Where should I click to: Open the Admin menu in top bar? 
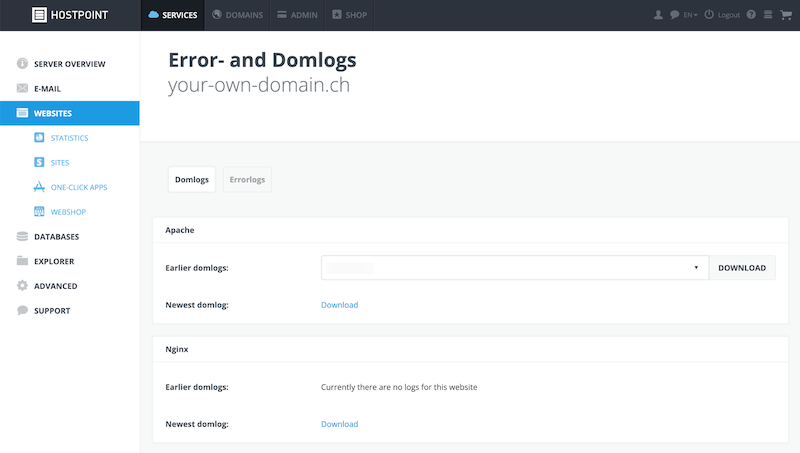click(x=297, y=15)
